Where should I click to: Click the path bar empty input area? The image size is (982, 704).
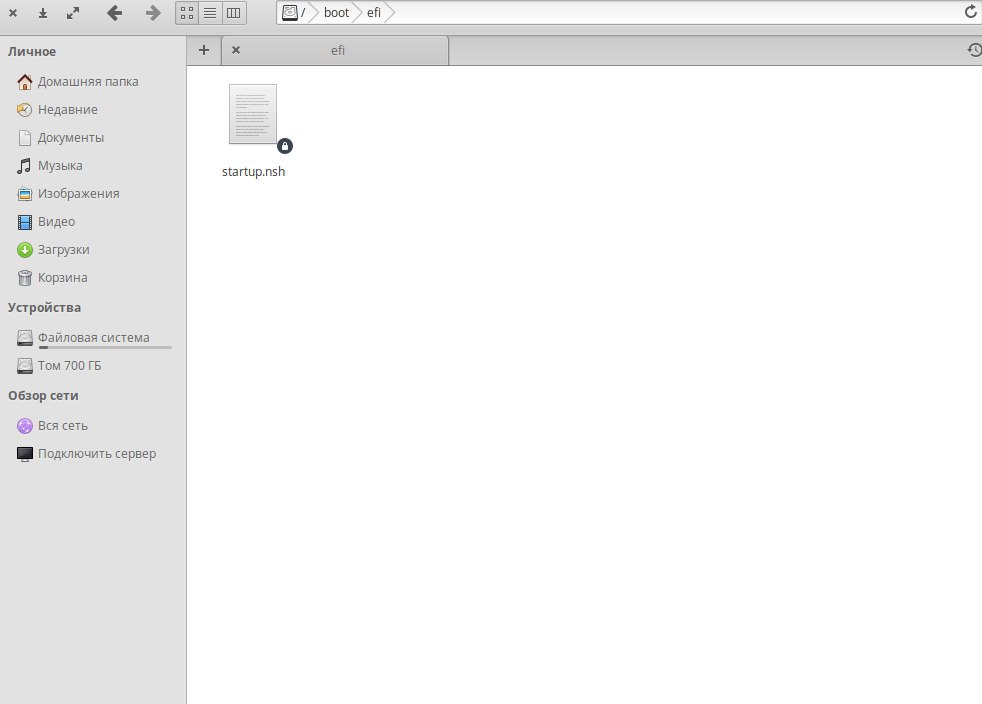pyautogui.click(x=676, y=13)
